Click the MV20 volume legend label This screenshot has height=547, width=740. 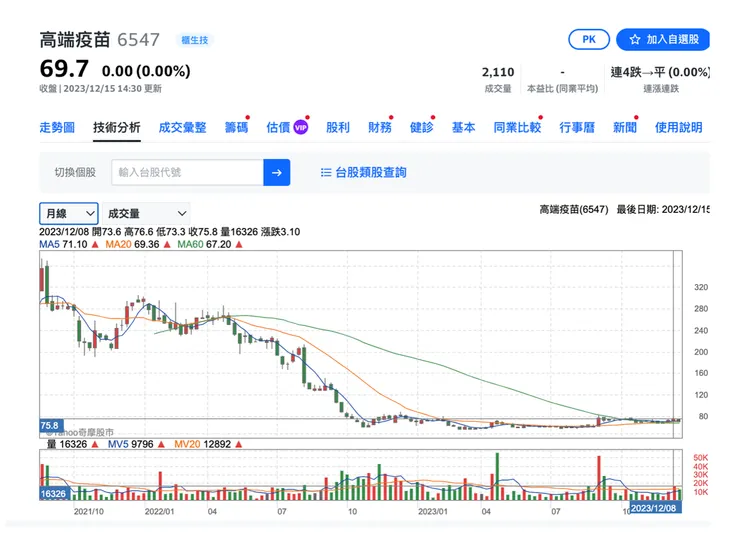coord(187,444)
